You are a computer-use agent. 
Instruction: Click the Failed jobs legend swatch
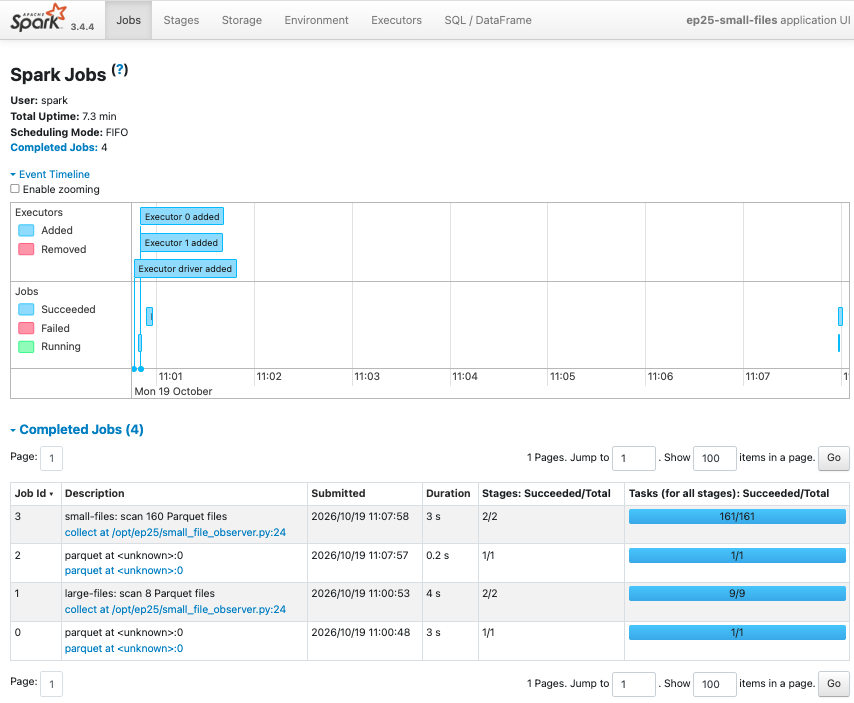pos(26,328)
